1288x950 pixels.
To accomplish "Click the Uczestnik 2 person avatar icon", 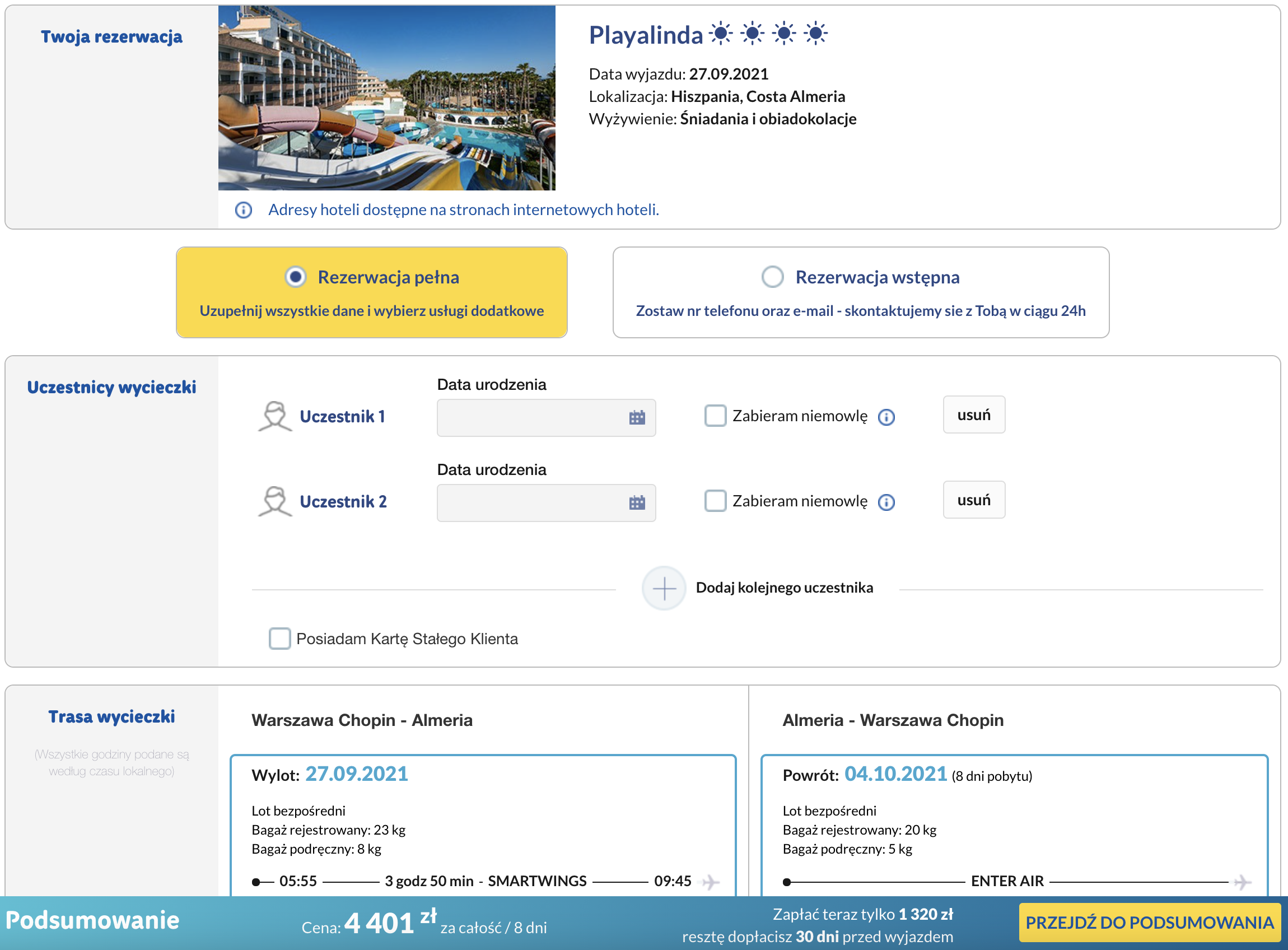I will pos(276,501).
